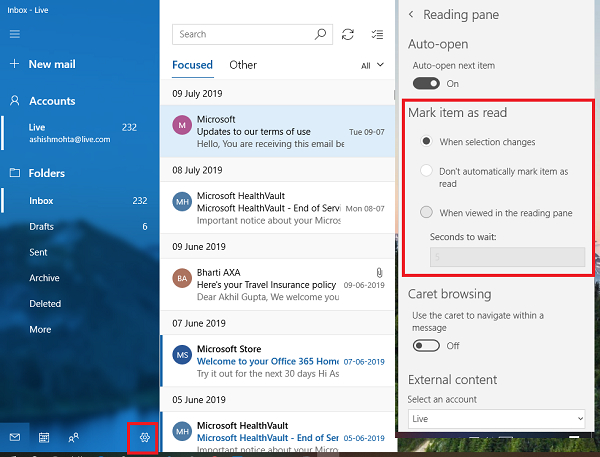Open Welcome to your Office 365 Home email

click(x=278, y=361)
